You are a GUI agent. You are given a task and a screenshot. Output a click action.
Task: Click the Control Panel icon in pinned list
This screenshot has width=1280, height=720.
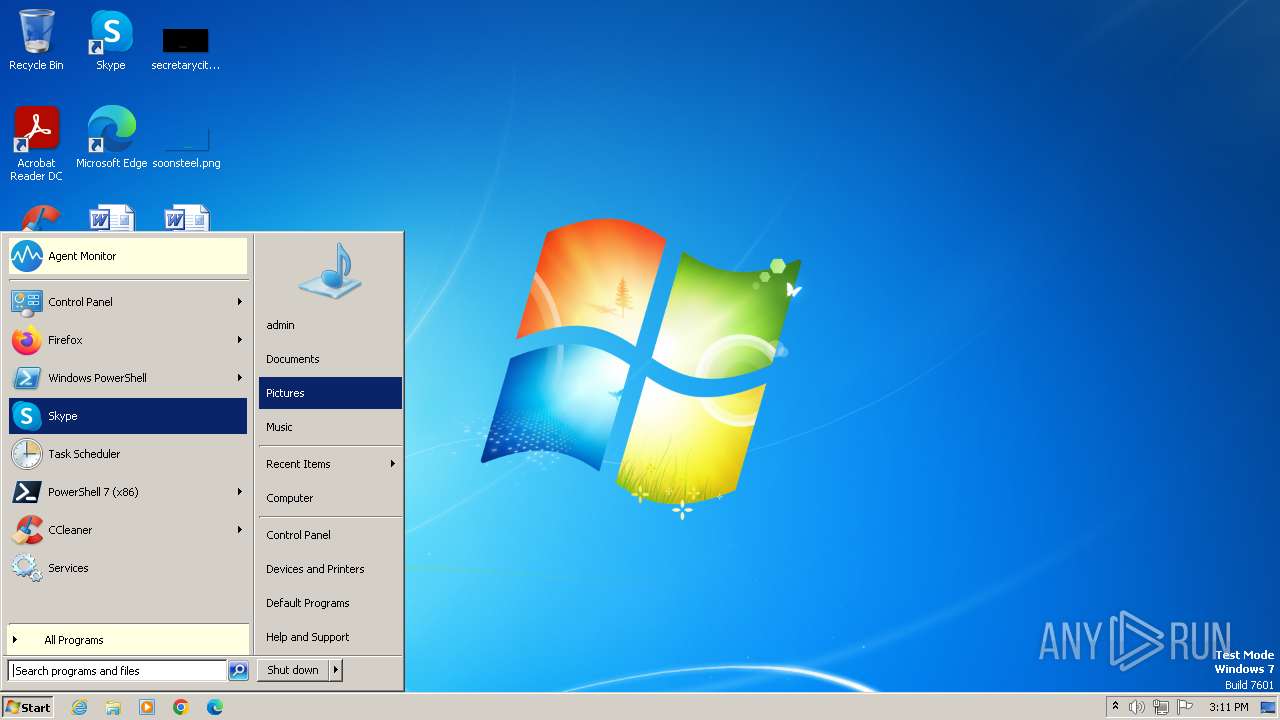click(27, 302)
